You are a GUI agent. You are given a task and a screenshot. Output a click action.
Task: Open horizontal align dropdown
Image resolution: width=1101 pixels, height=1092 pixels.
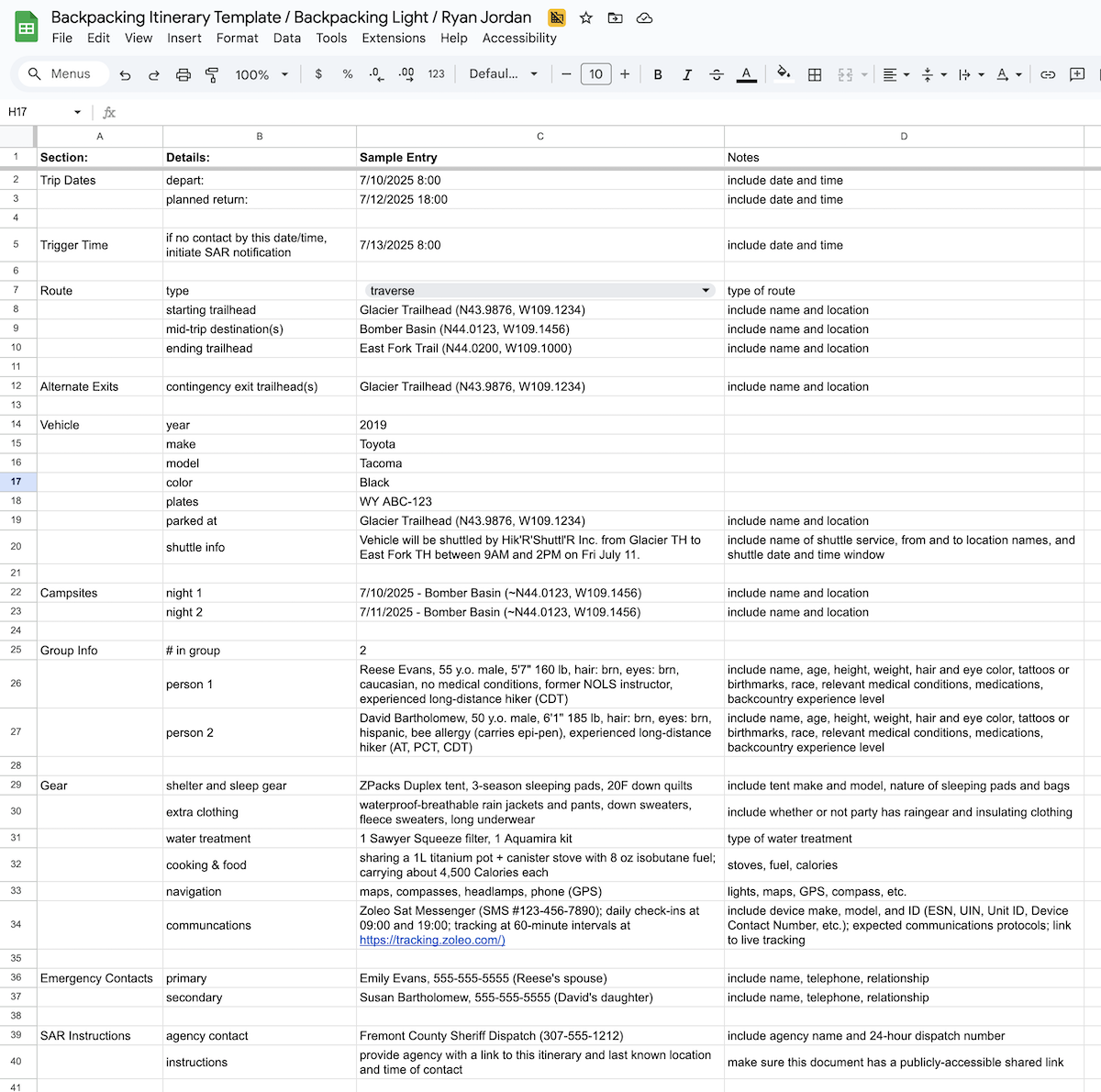click(x=895, y=74)
